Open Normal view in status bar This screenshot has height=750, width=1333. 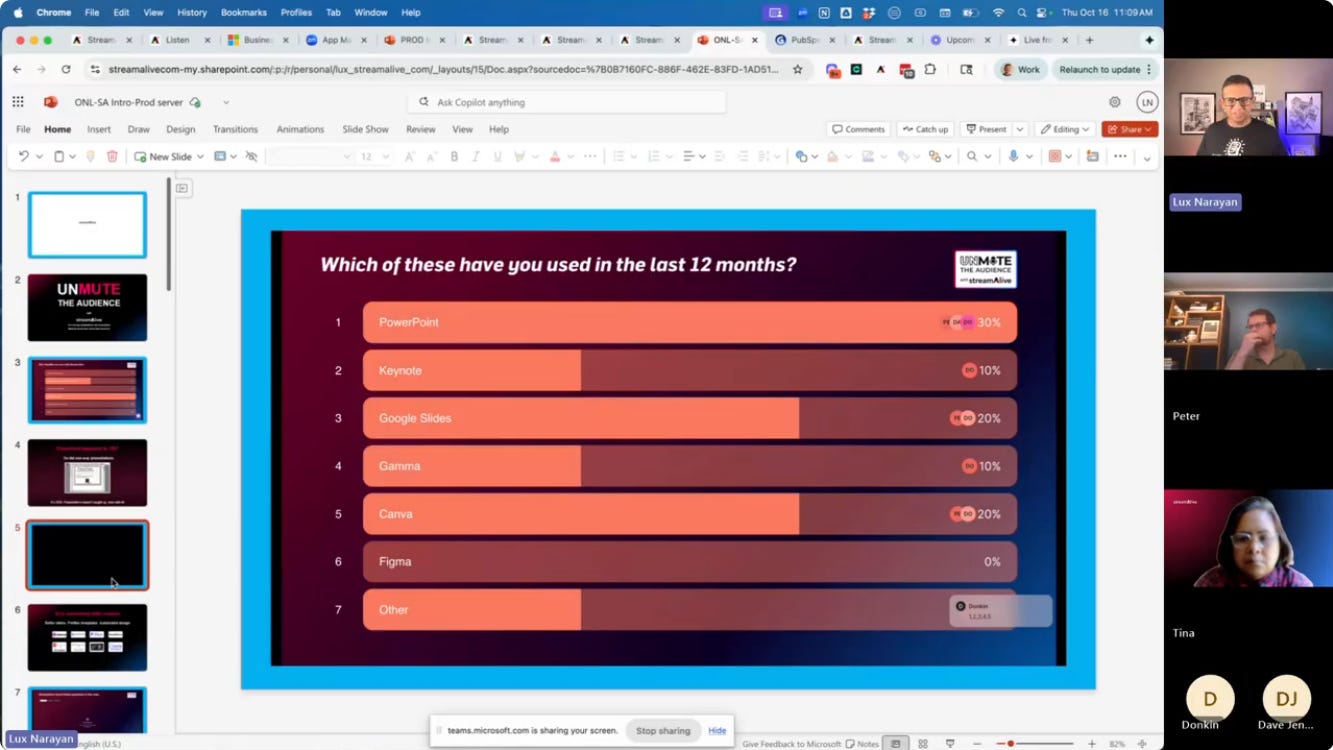(x=896, y=744)
